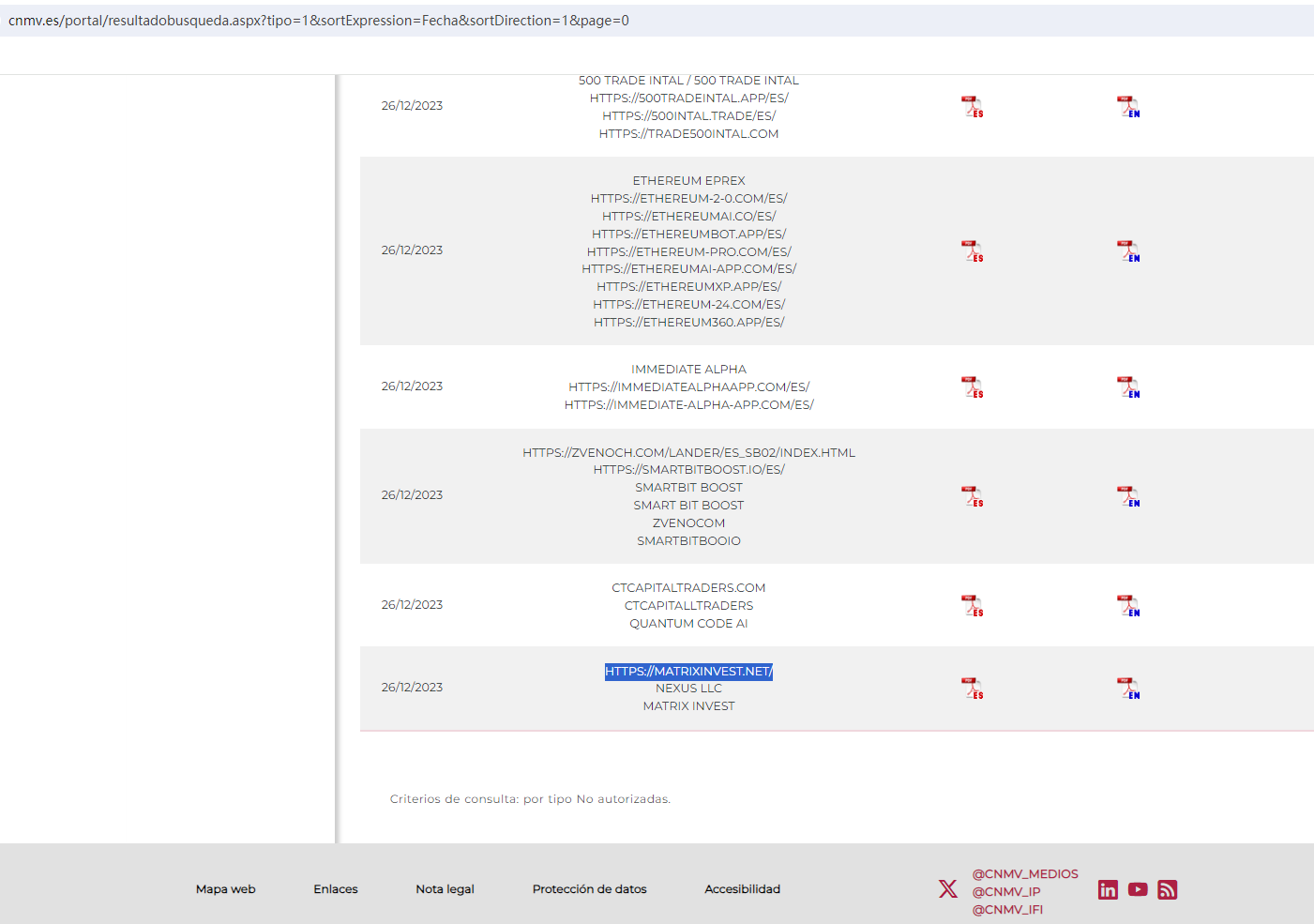This screenshot has height=924, width=1314.
Task: Click SMARTBITBOOIO entity name
Action: 688,541
